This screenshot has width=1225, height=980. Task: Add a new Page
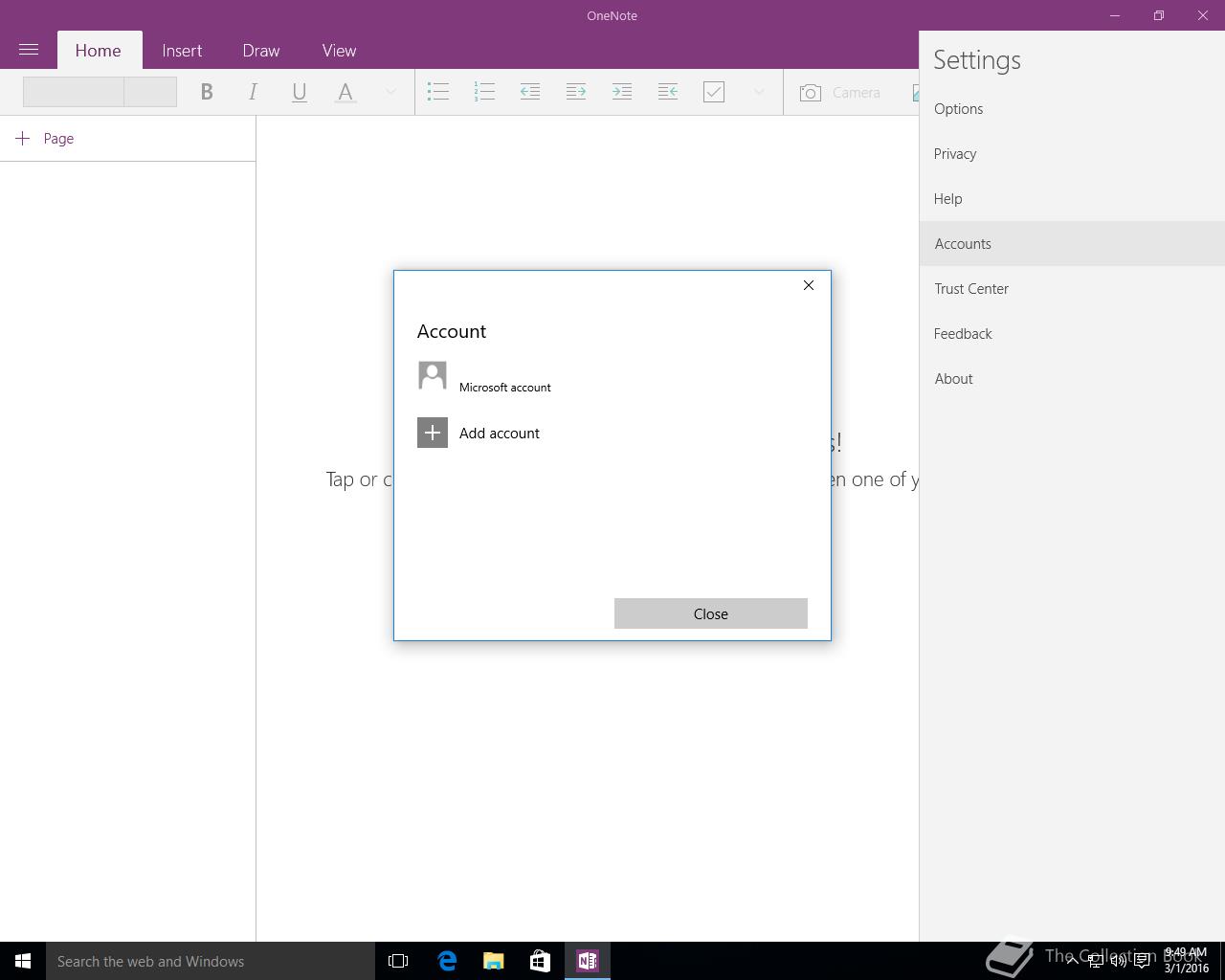click(45, 139)
